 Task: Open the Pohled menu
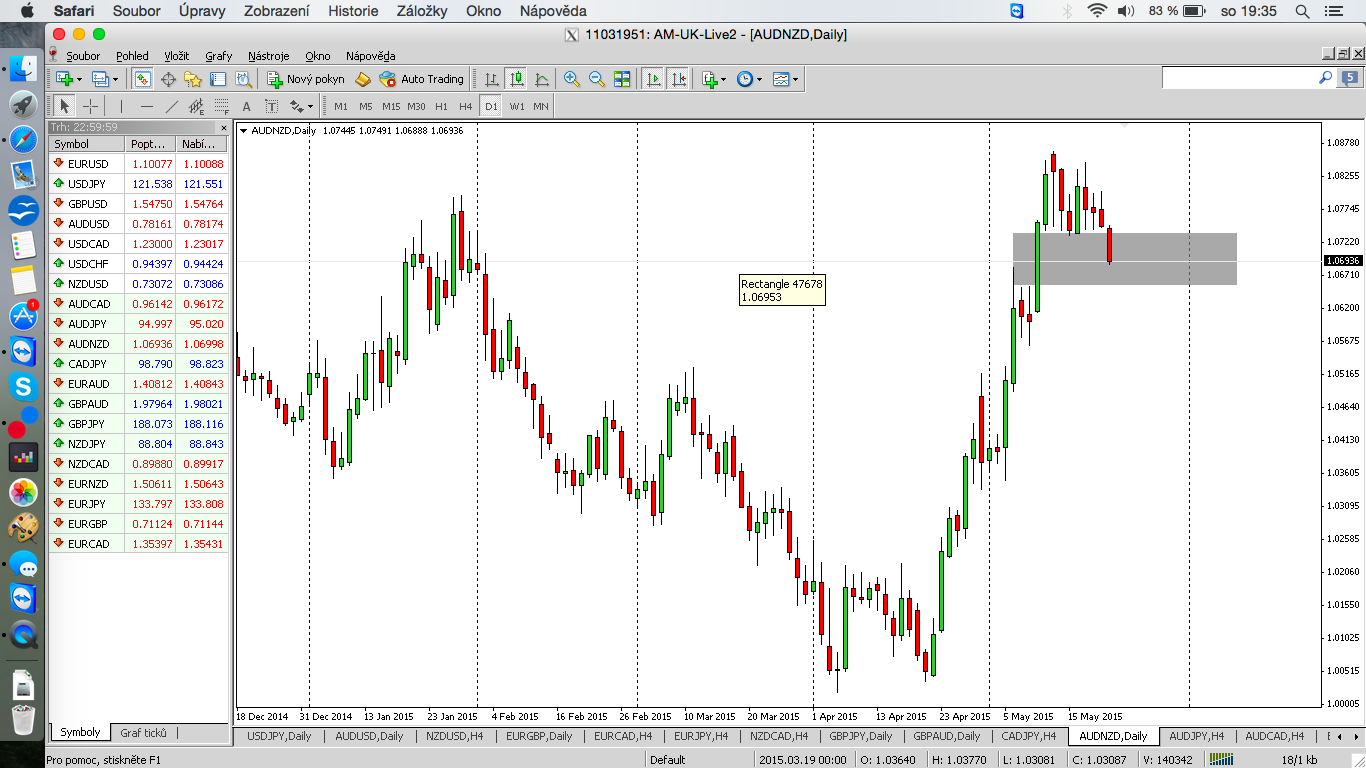pyautogui.click(x=132, y=56)
